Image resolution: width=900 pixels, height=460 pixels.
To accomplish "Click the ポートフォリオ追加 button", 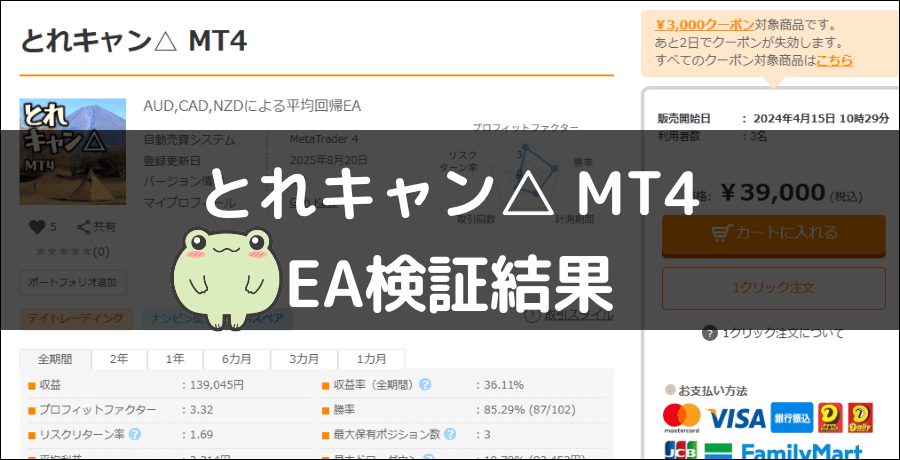I will [x=73, y=283].
